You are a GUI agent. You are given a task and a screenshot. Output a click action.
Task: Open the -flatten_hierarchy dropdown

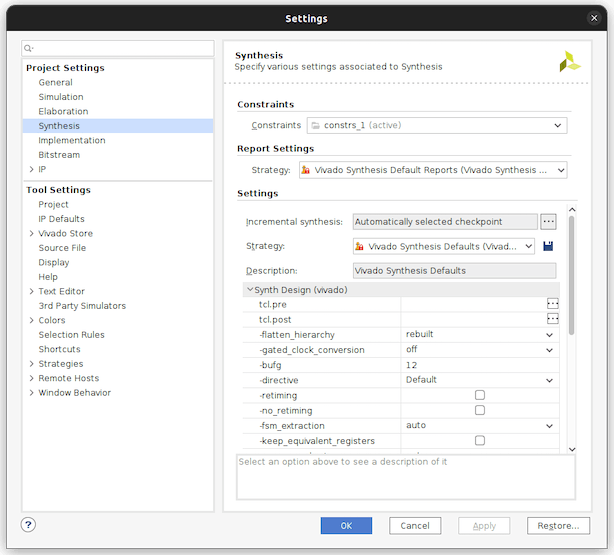click(549, 334)
